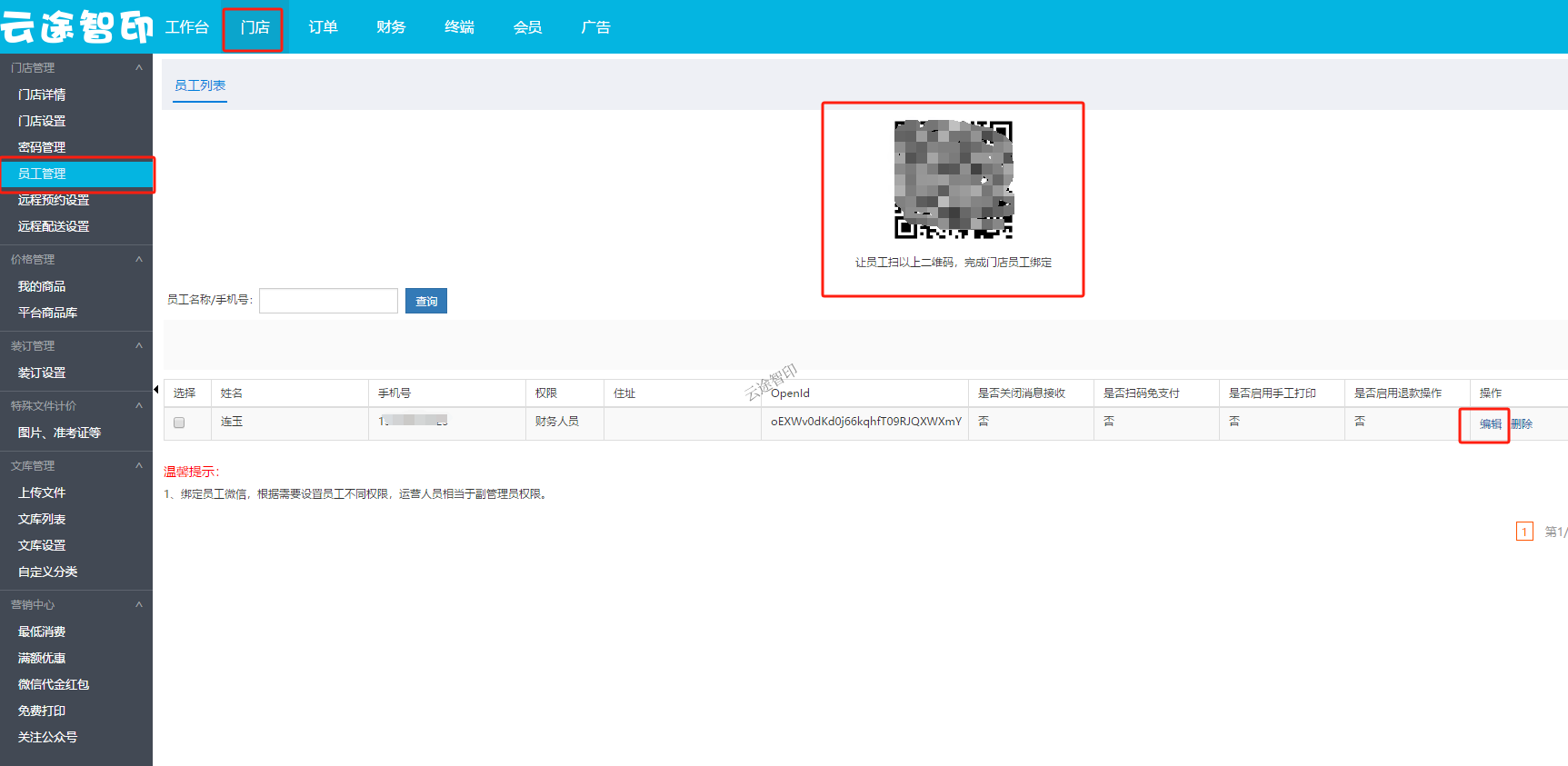Open the 会员 top menu

point(527,27)
